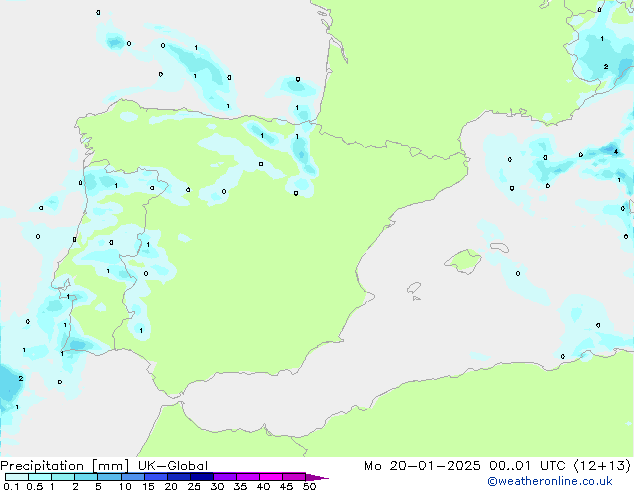Click the 20–25 mm legend color swatch
Viewport: 634px width, 490px height.
(x=178, y=477)
